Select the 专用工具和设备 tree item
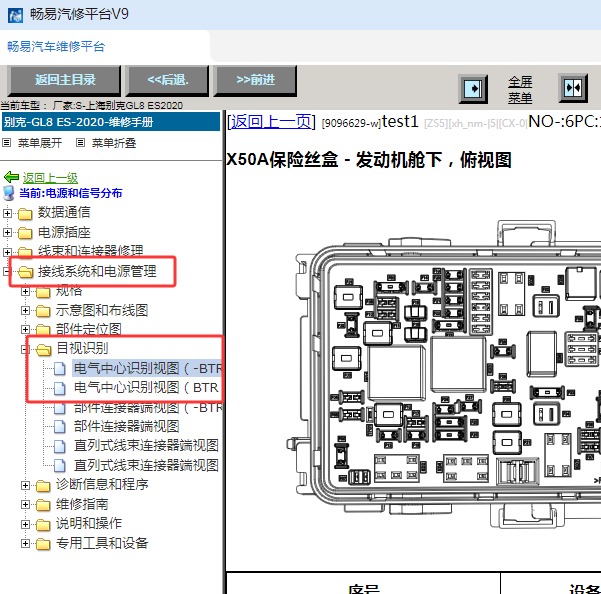This screenshot has height=594, width=601. coord(102,543)
